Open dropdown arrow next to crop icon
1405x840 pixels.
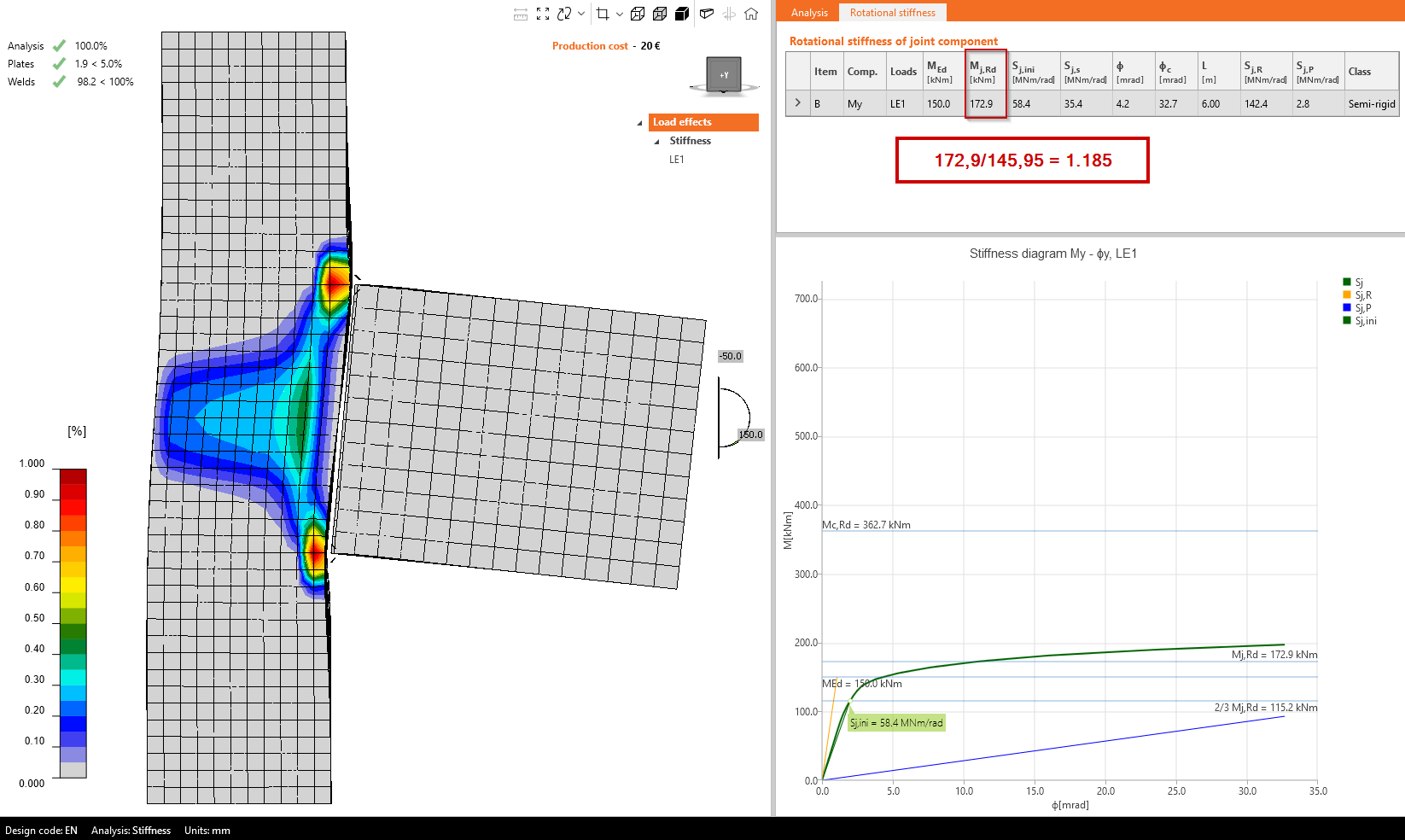(x=620, y=14)
